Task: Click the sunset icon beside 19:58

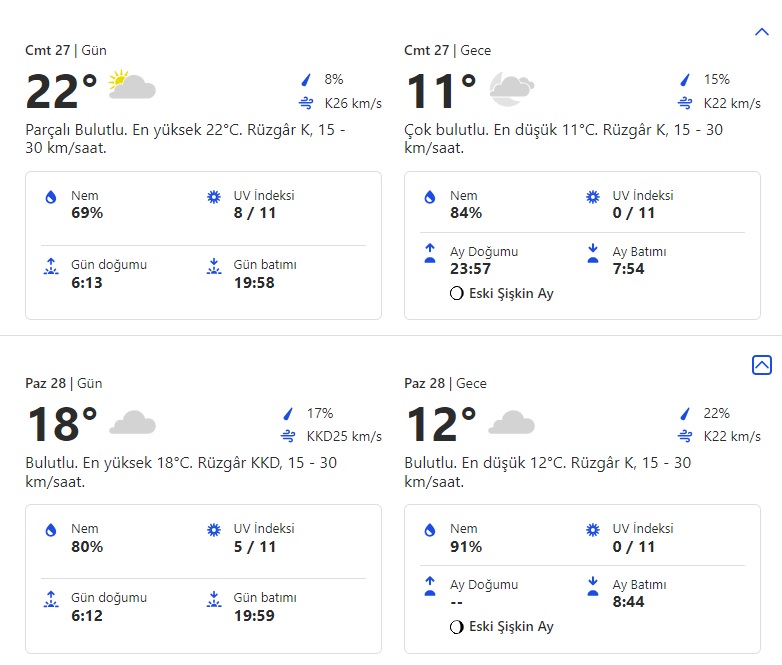Action: (x=213, y=267)
